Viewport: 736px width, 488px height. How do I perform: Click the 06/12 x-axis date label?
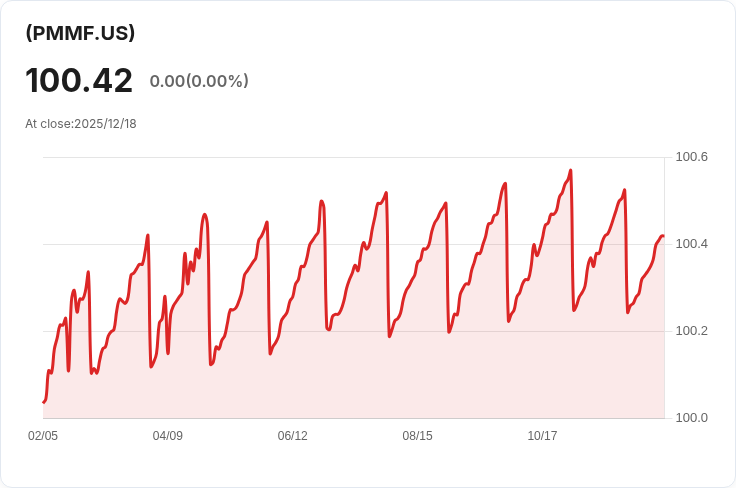tap(293, 436)
